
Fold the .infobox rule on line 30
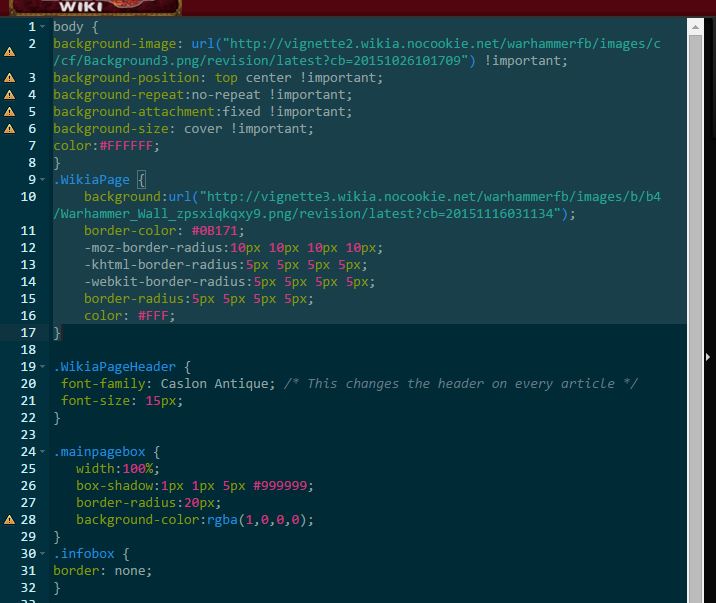pyautogui.click(x=42, y=554)
